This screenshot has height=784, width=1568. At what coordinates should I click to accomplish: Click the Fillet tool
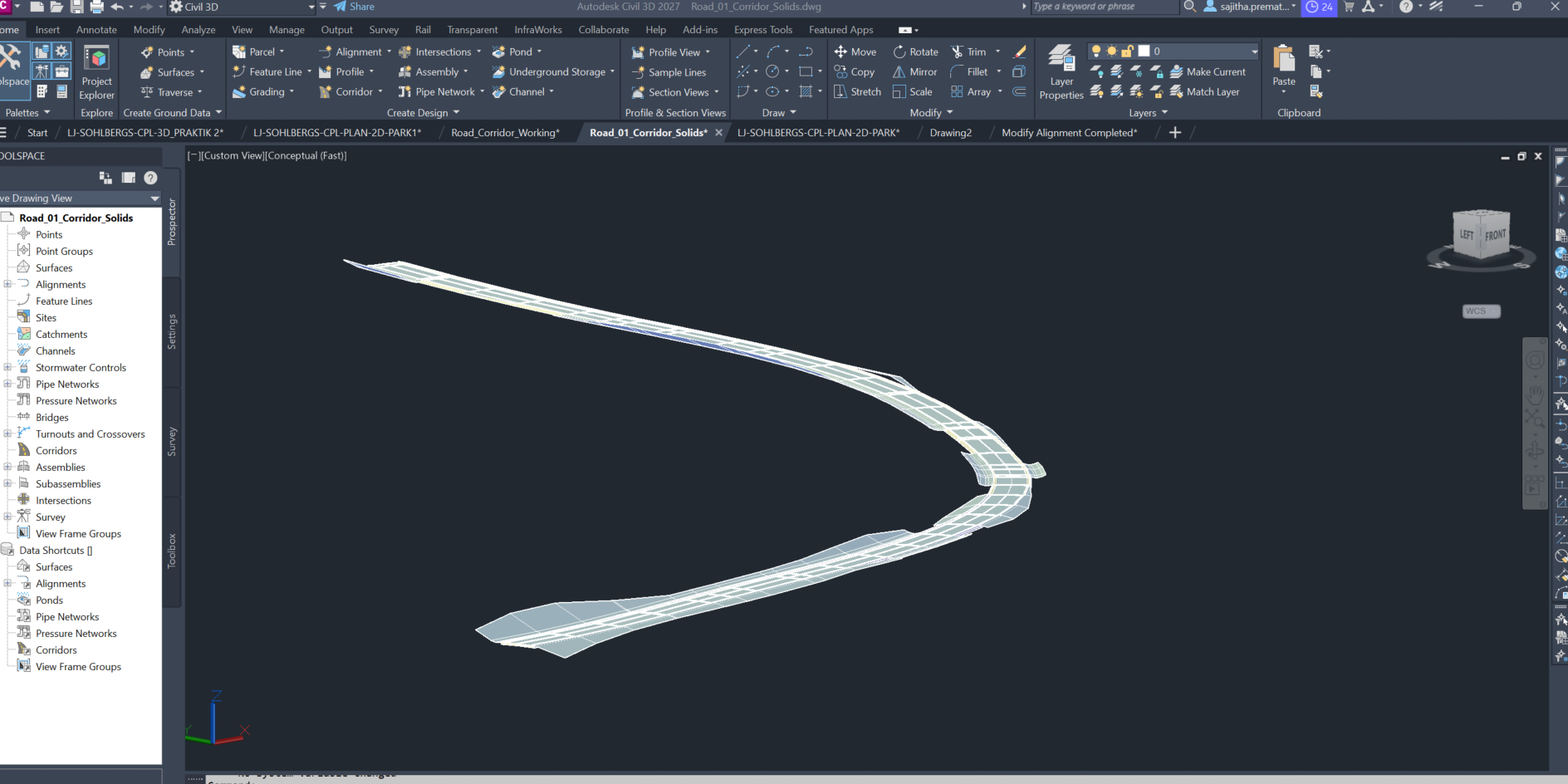pos(969,71)
